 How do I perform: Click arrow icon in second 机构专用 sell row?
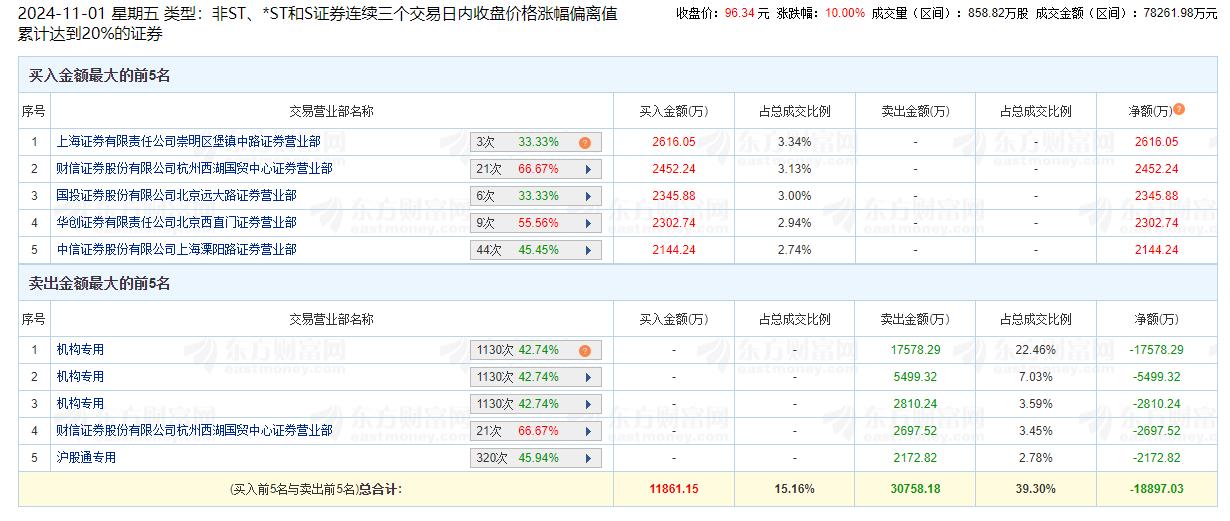588,378
